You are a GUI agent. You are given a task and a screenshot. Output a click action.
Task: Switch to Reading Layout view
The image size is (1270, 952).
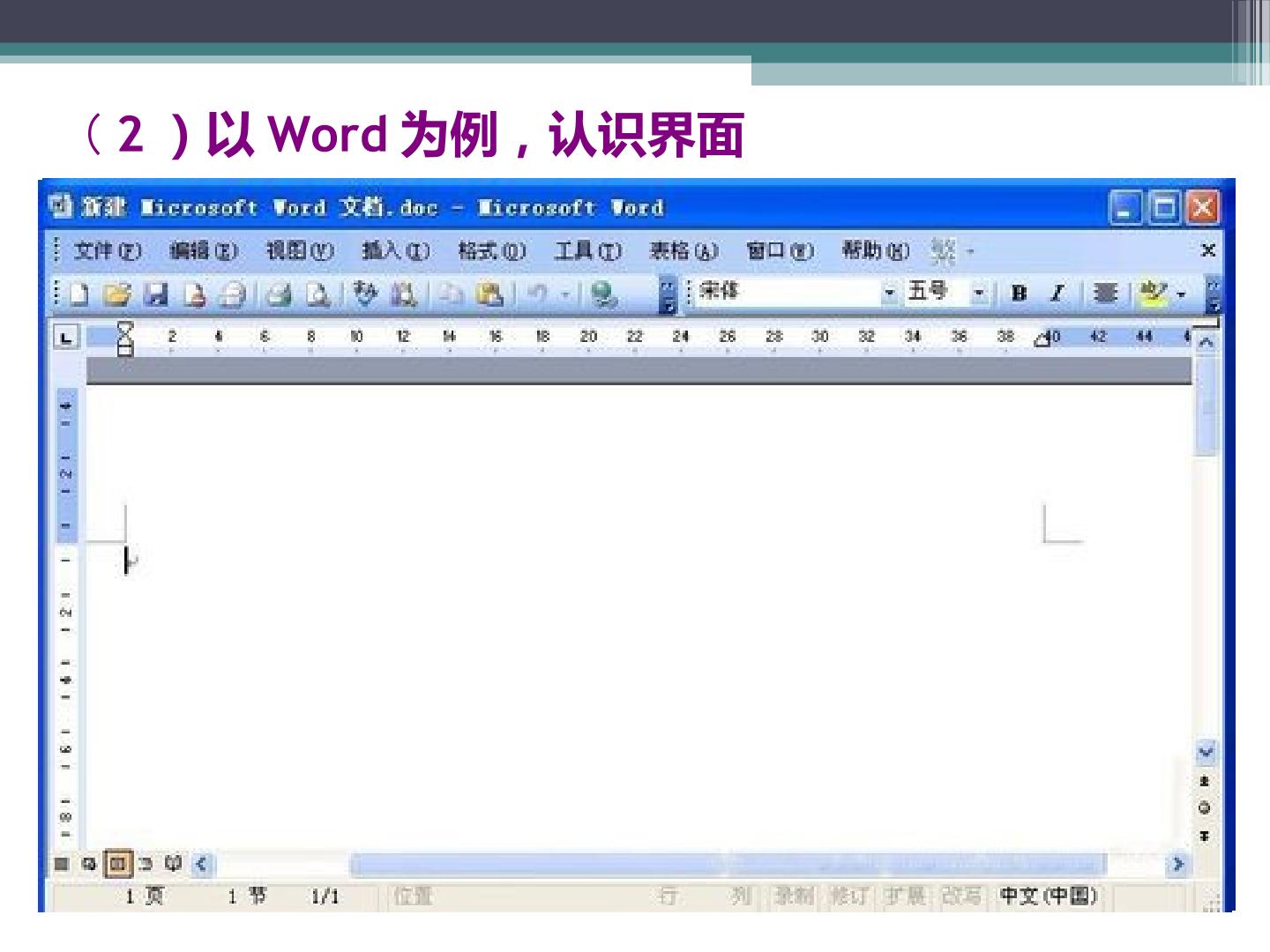174,863
